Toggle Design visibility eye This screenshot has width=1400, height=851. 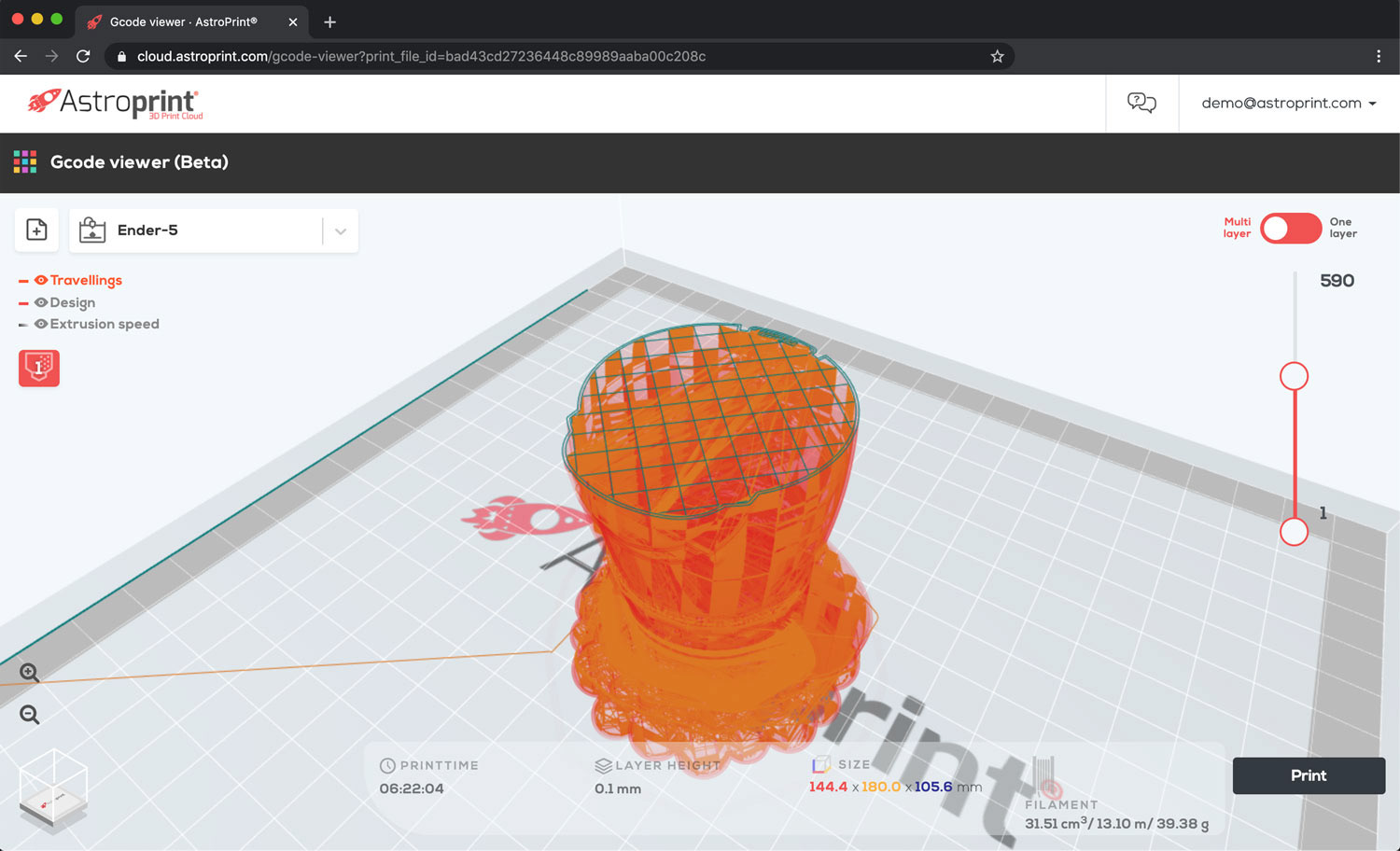point(41,302)
